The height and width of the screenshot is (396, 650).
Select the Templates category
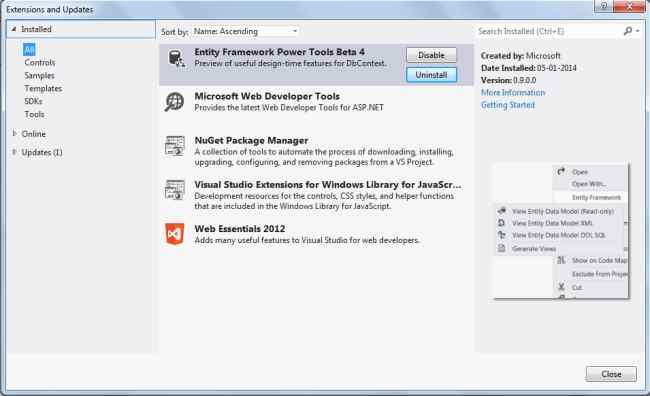(x=43, y=88)
